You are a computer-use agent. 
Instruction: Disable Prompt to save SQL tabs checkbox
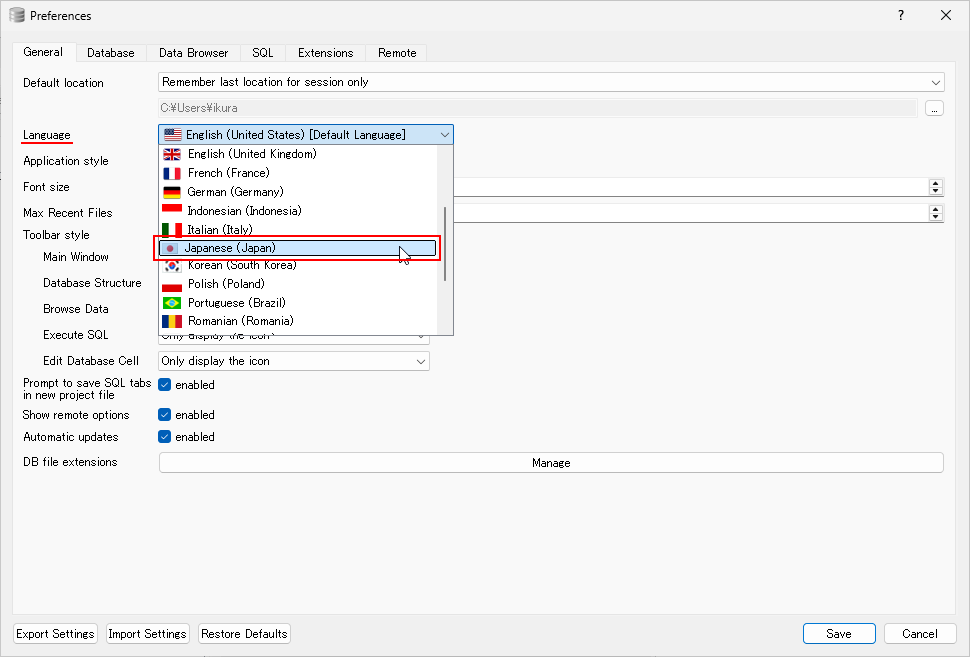[x=165, y=385]
